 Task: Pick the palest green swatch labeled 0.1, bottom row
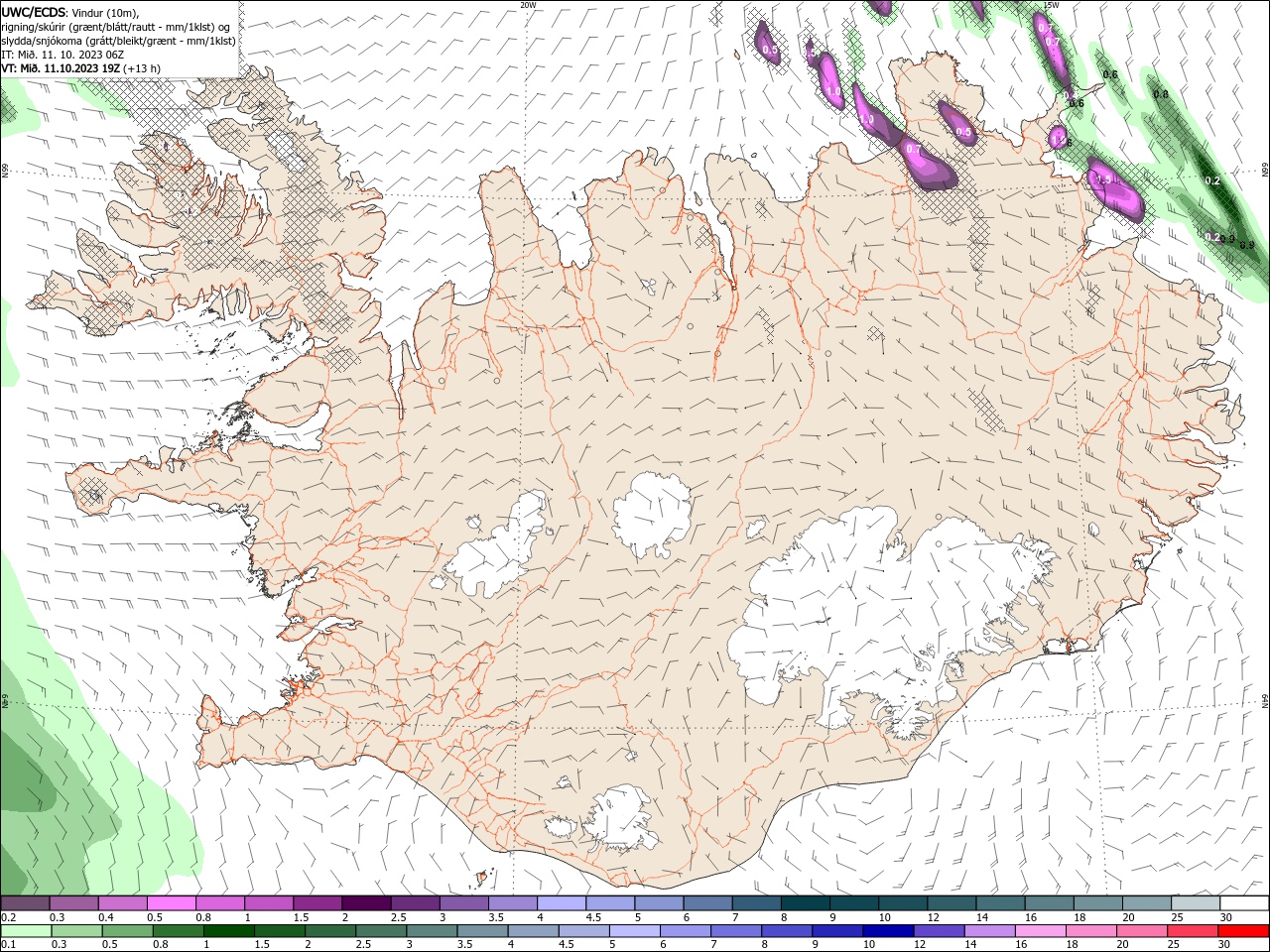(x=26, y=931)
